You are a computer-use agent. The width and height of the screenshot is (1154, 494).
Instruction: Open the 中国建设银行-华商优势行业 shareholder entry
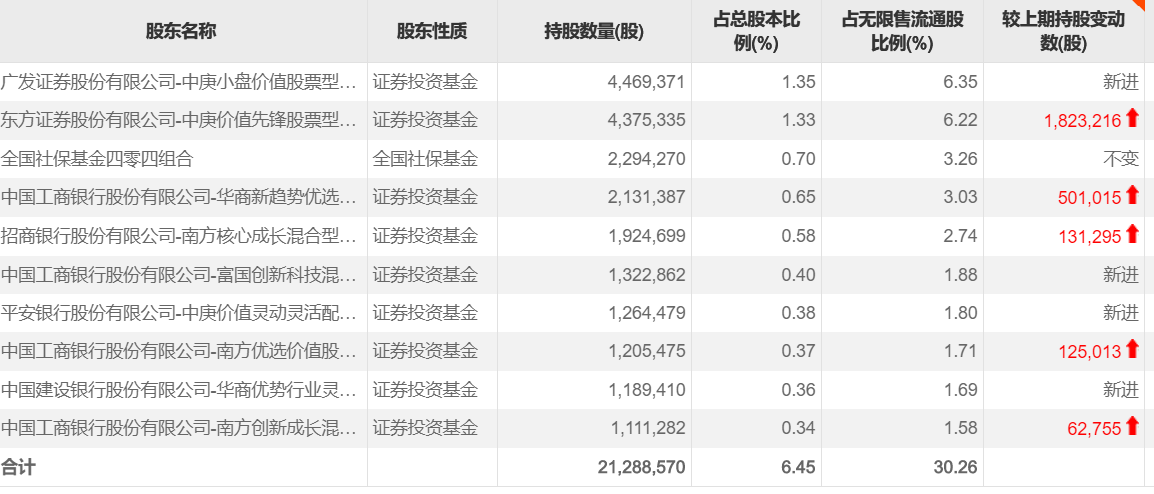pyautogui.click(x=180, y=389)
